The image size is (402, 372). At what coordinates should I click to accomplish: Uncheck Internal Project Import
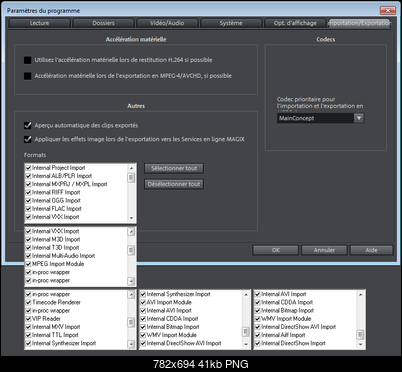pyautogui.click(x=29, y=168)
